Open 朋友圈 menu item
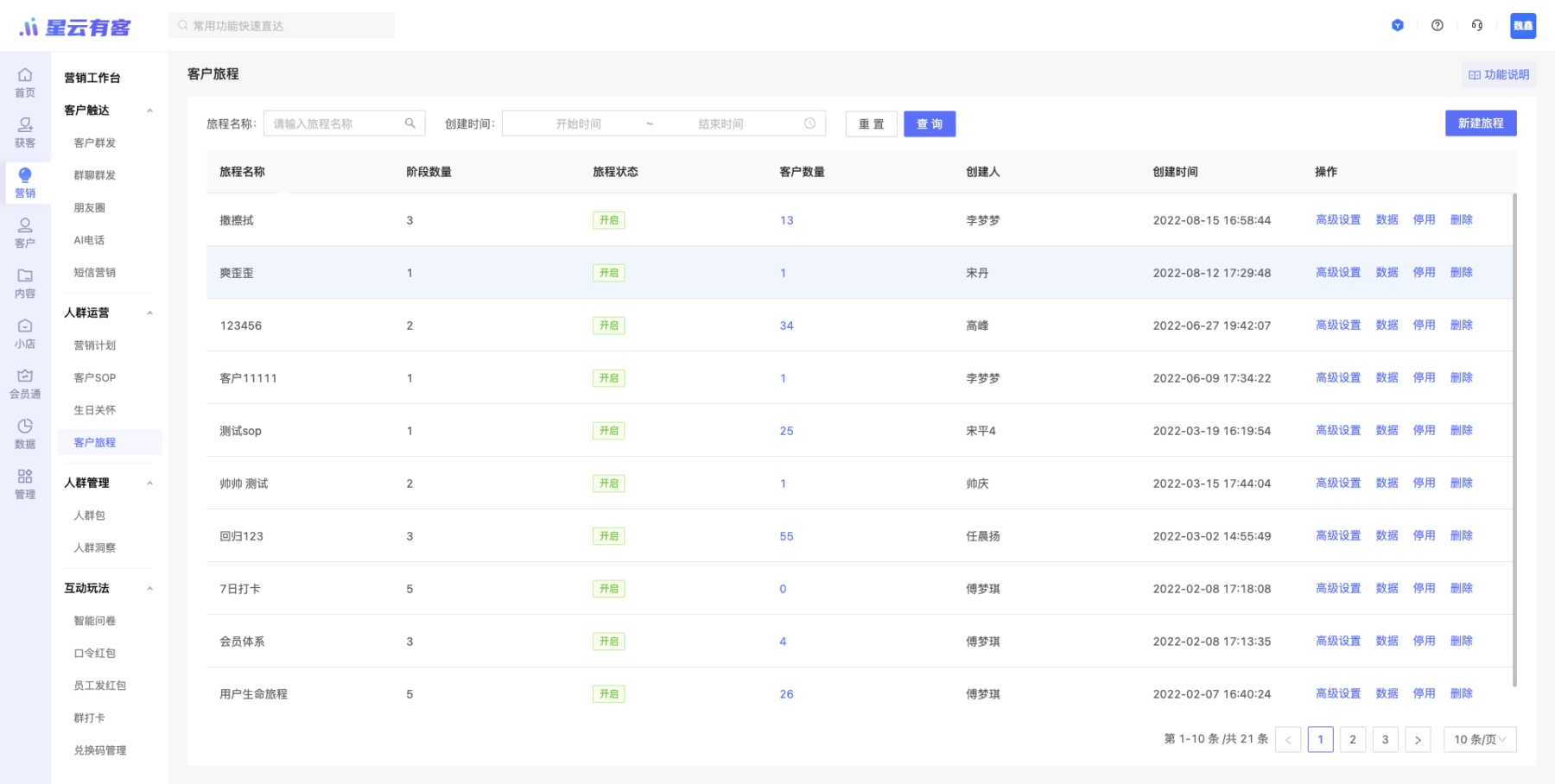 pyautogui.click(x=90, y=208)
